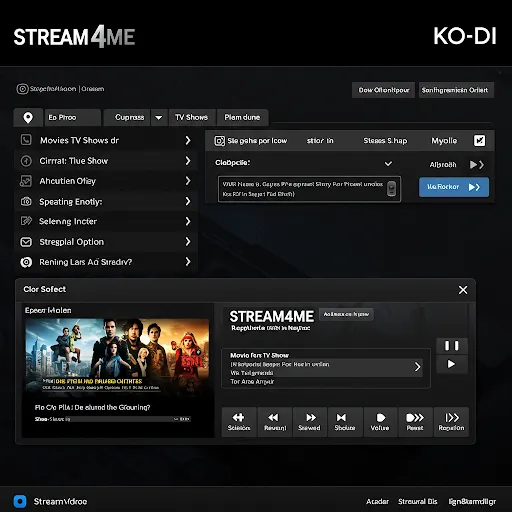Image resolution: width=512 pixels, height=512 pixels.
Task: Close the Clor Sofect dialog
Action: click(x=463, y=290)
